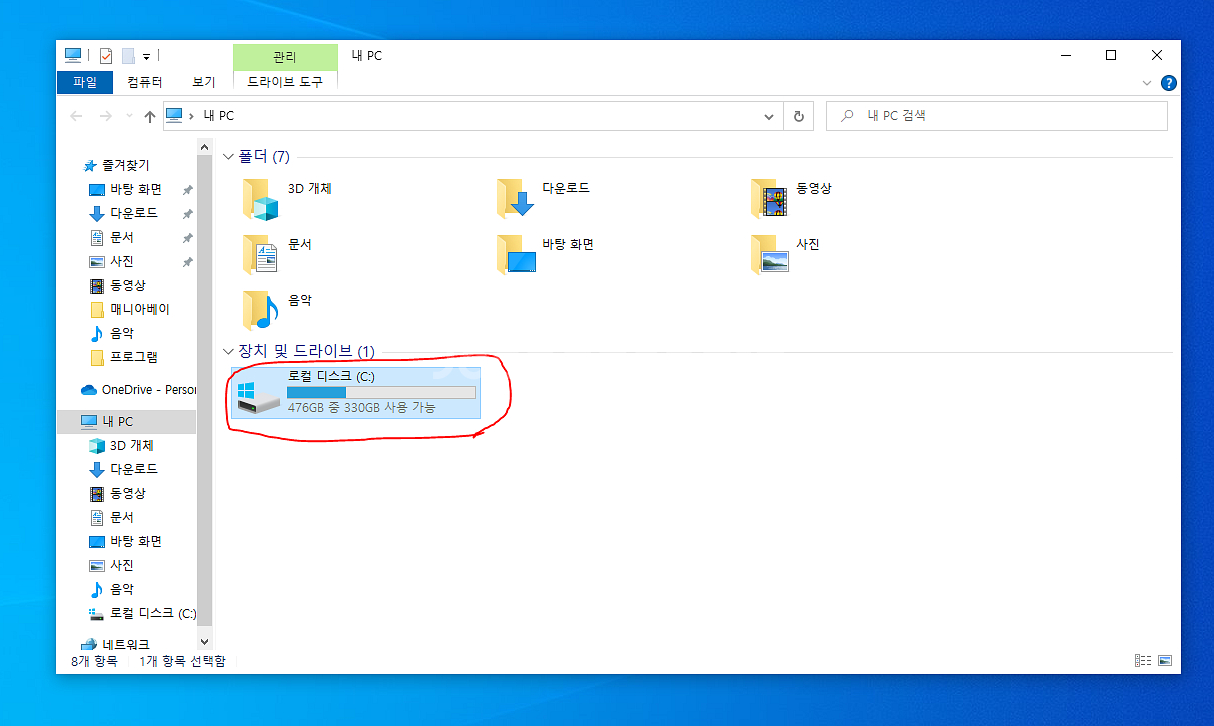Open pinned 바탕 화면 under 즐겨찾기
This screenshot has width=1214, height=726.
(127, 189)
